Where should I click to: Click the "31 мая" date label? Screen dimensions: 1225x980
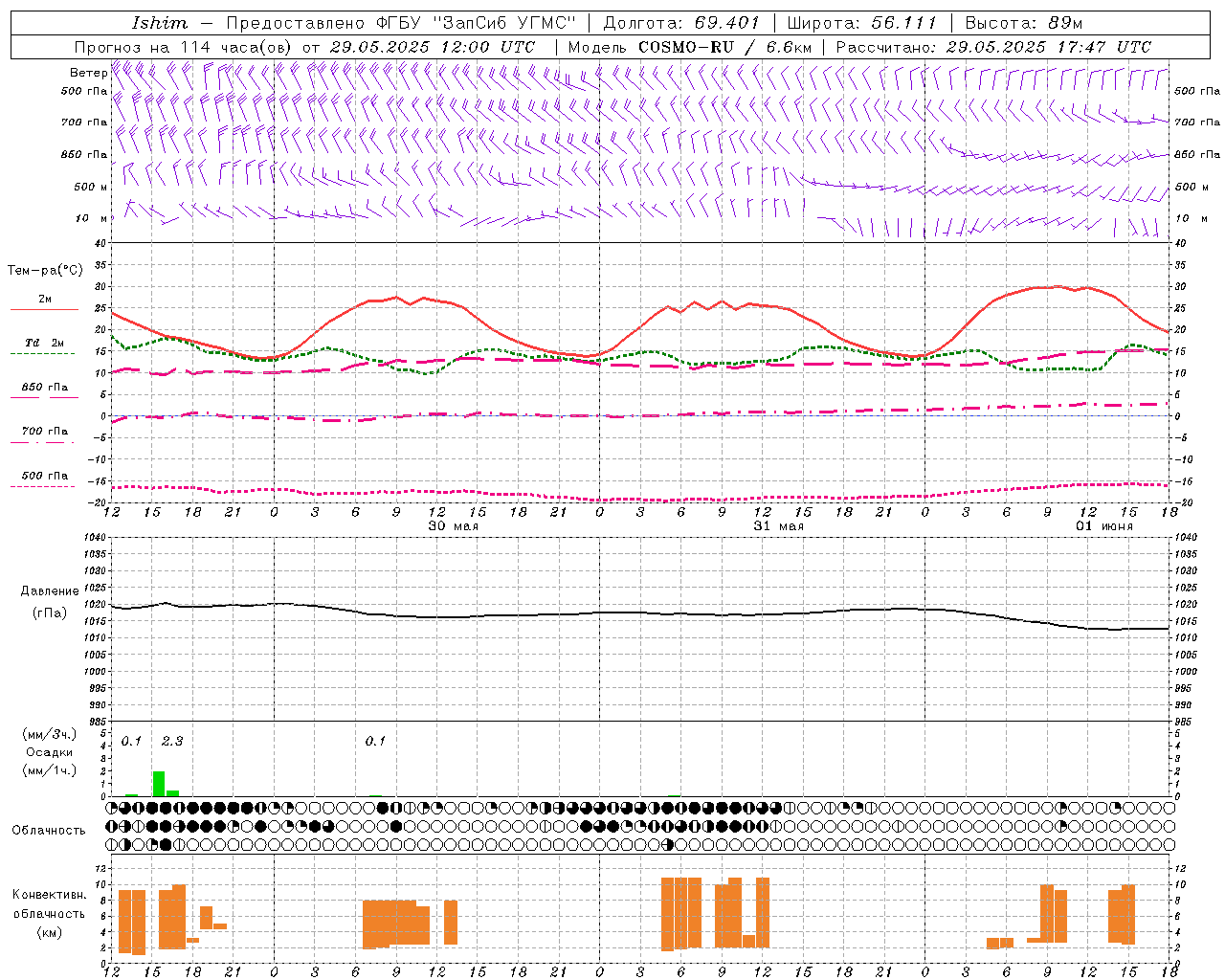[x=778, y=526]
